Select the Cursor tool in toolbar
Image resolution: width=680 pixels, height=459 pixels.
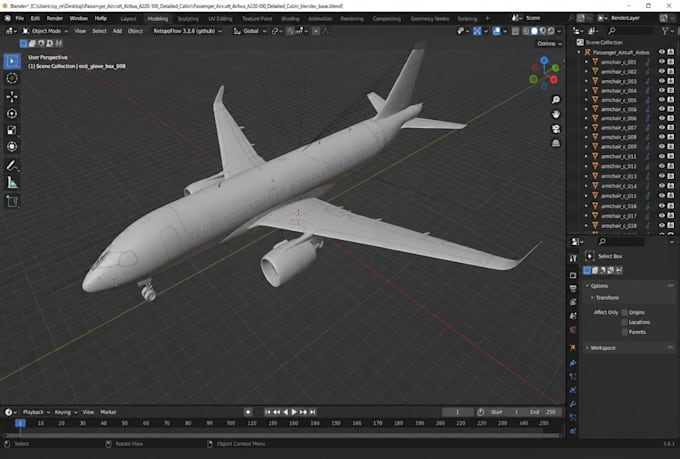pyautogui.click(x=12, y=78)
